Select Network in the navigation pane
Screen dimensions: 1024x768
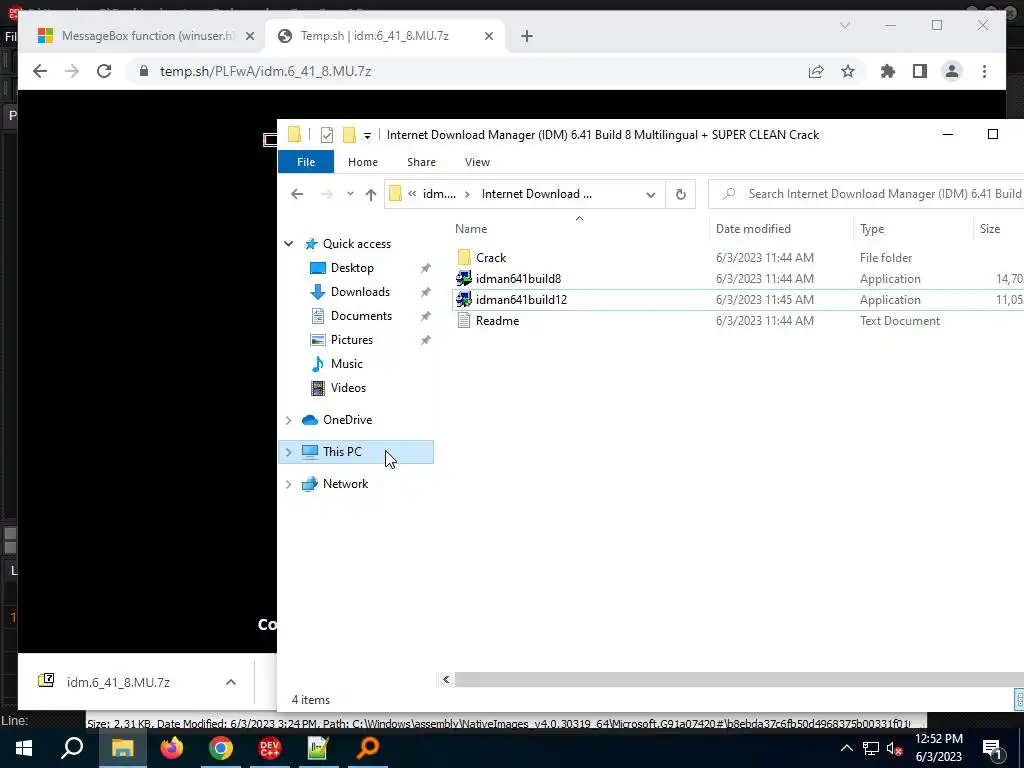[345, 484]
